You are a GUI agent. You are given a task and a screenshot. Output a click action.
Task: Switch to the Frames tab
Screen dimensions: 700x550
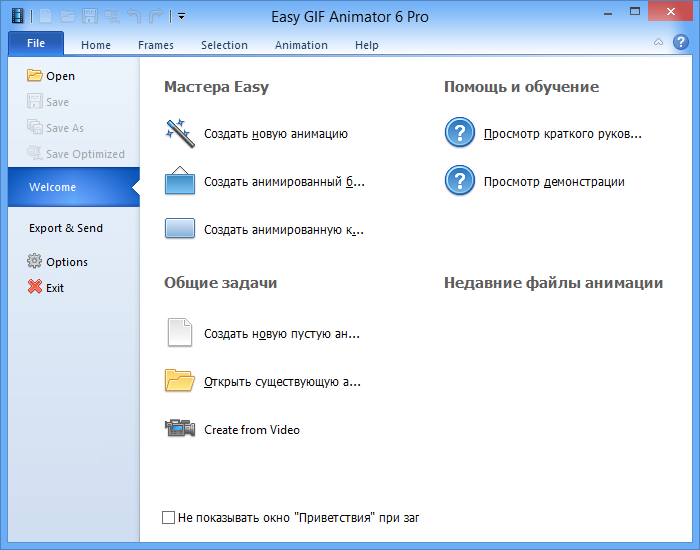click(156, 45)
